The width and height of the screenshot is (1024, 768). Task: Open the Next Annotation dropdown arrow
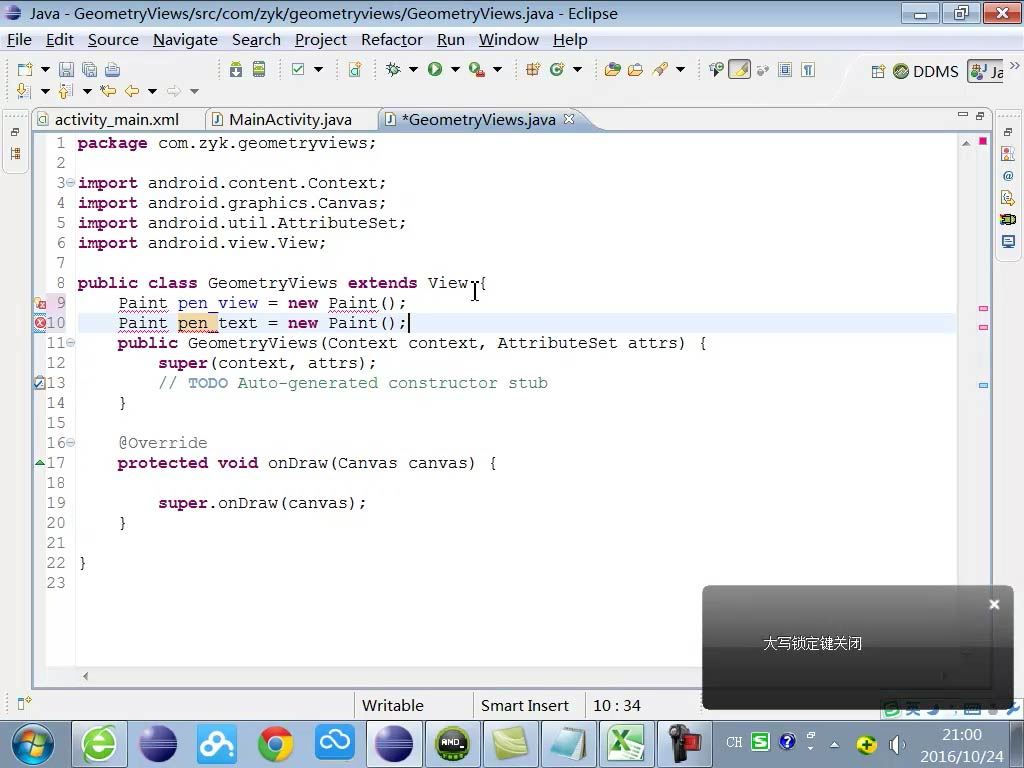45,91
